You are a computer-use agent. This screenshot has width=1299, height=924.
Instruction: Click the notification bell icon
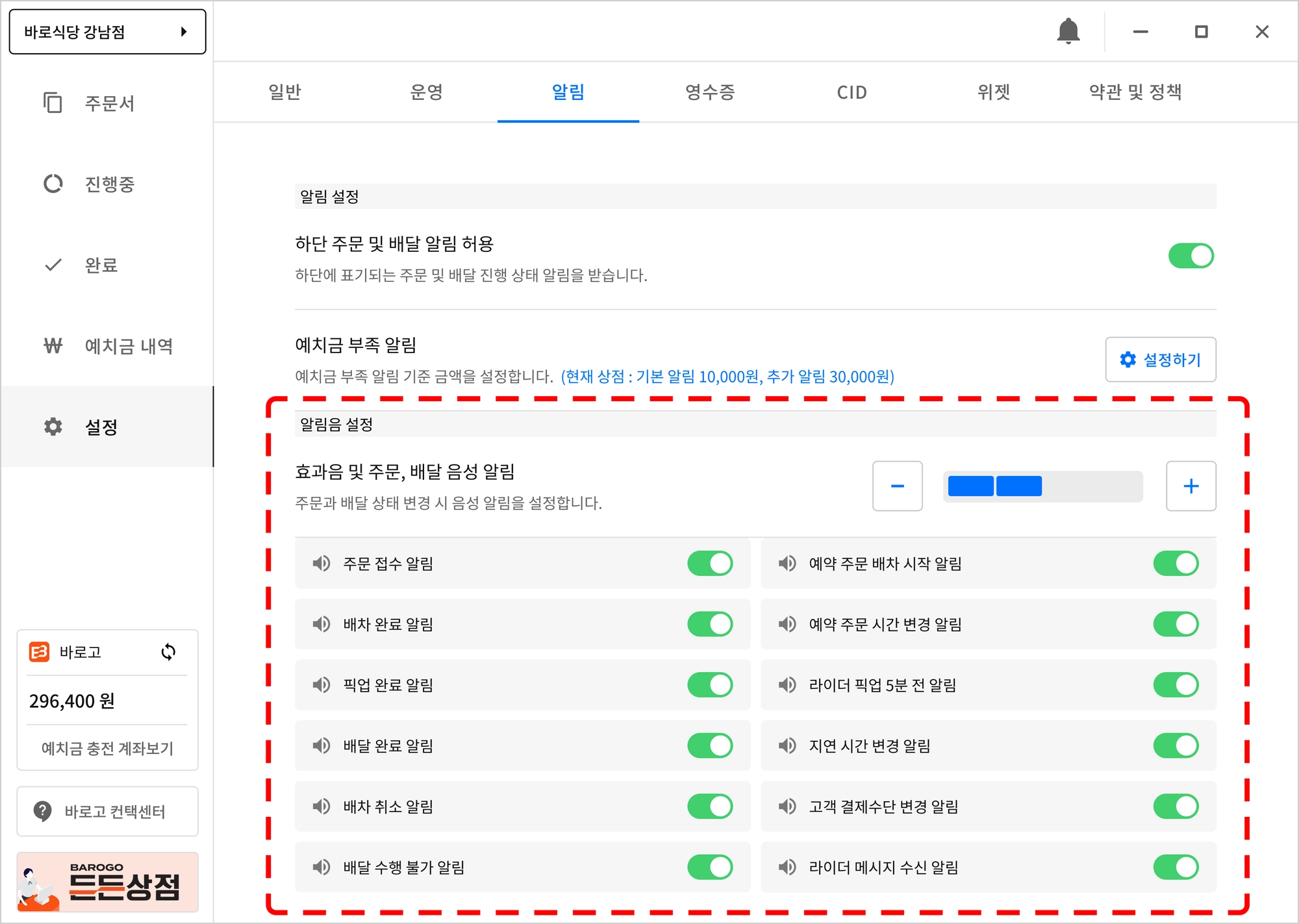point(1068,31)
